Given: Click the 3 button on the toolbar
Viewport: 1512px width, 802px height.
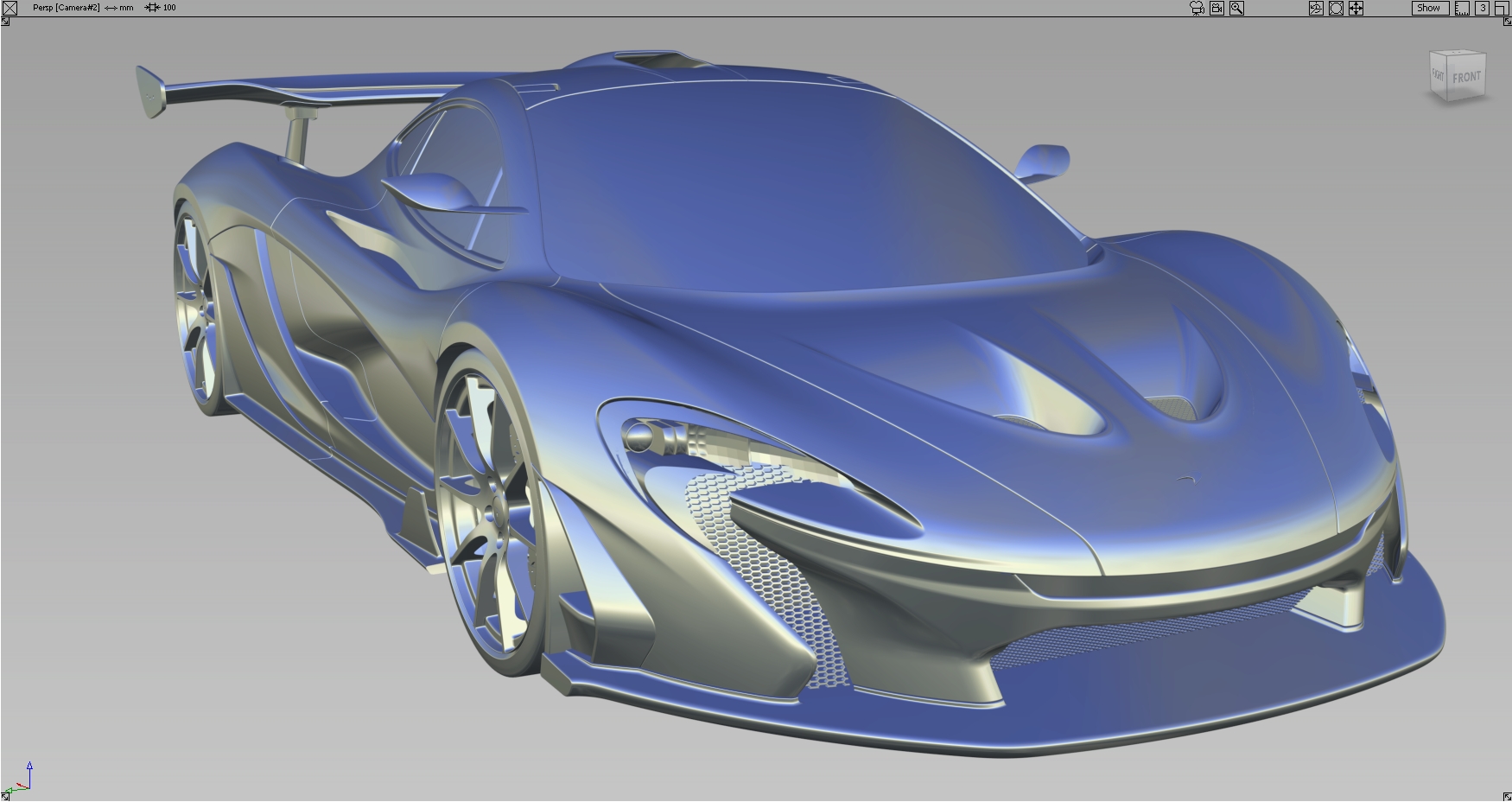Looking at the screenshot, I should tap(1483, 8).
